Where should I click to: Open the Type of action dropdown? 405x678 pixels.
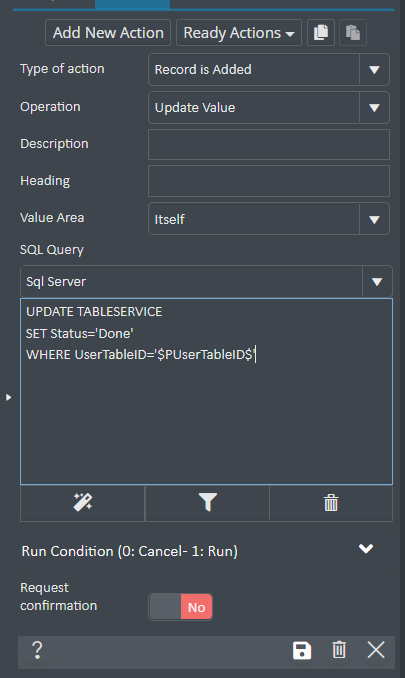269,70
